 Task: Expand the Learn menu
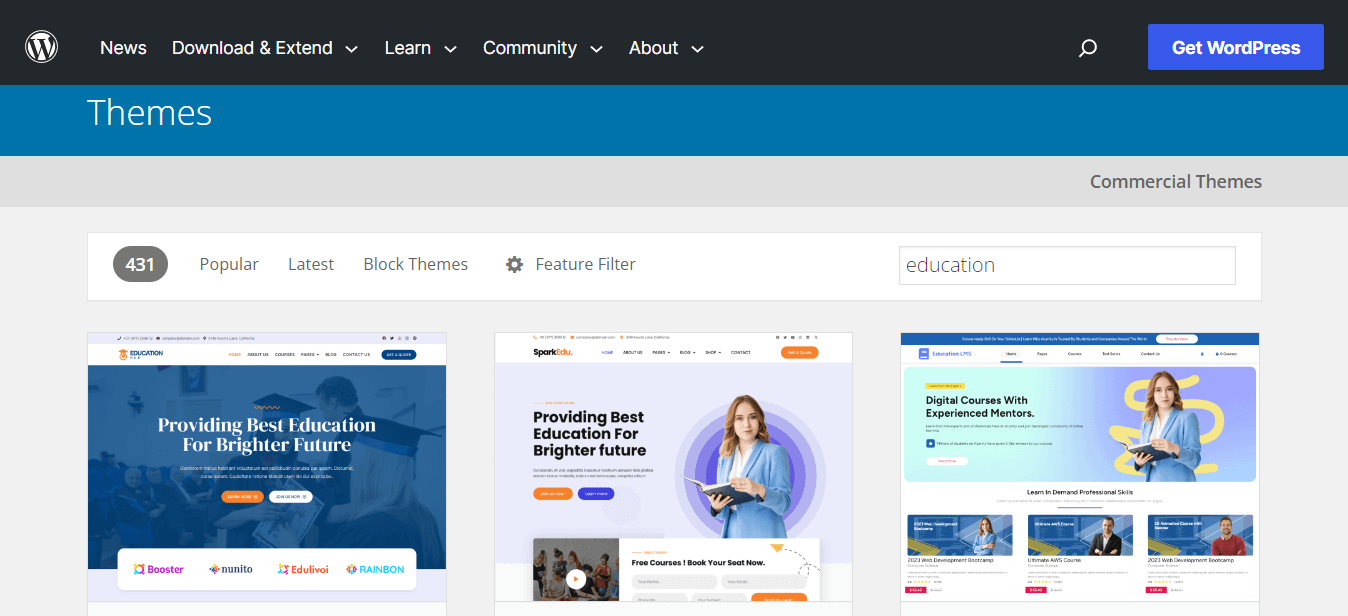[x=420, y=48]
